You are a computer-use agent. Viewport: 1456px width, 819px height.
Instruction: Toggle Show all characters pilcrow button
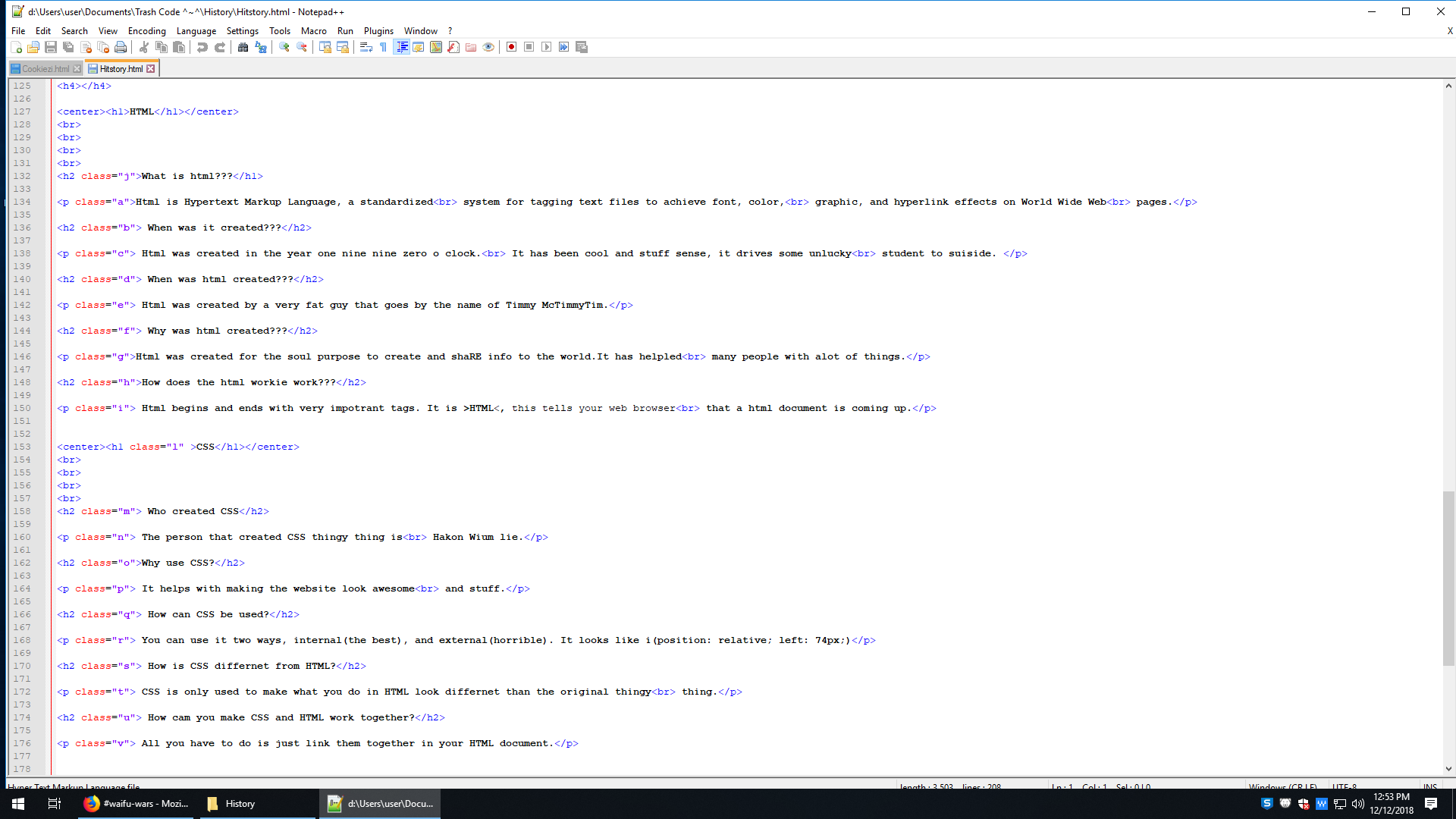[384, 47]
